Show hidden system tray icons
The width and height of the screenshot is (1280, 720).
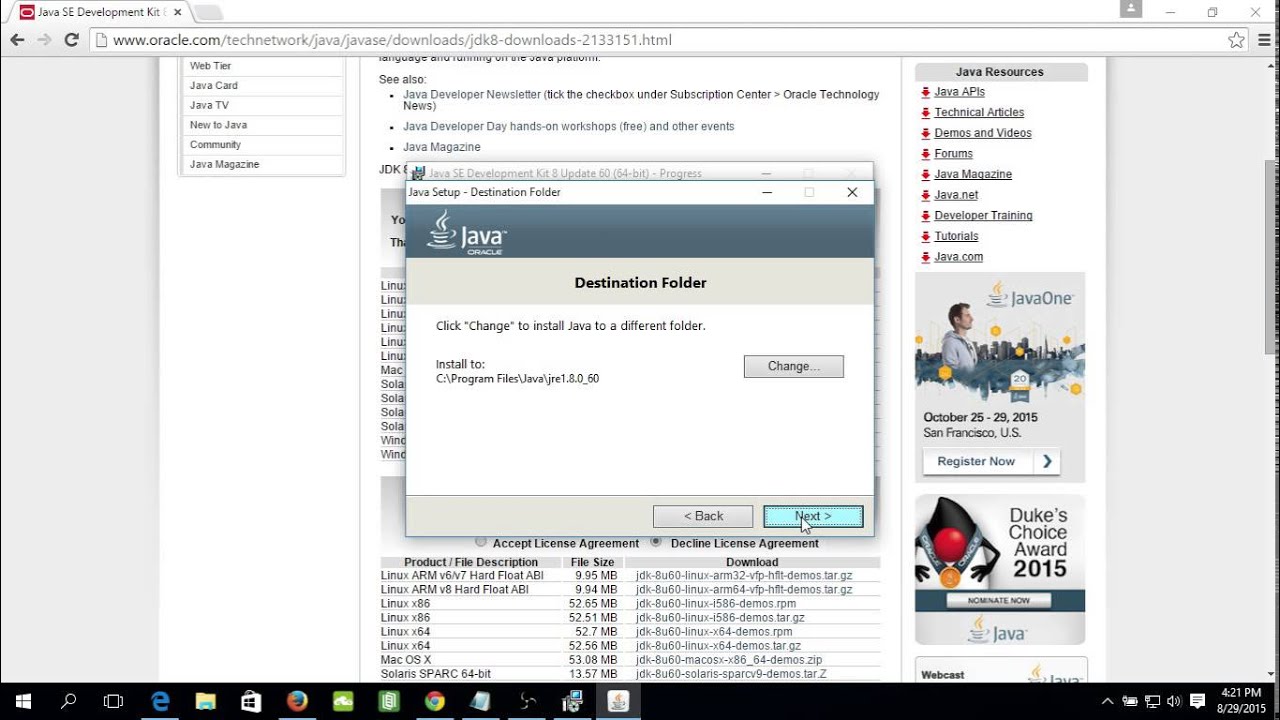(1107, 701)
